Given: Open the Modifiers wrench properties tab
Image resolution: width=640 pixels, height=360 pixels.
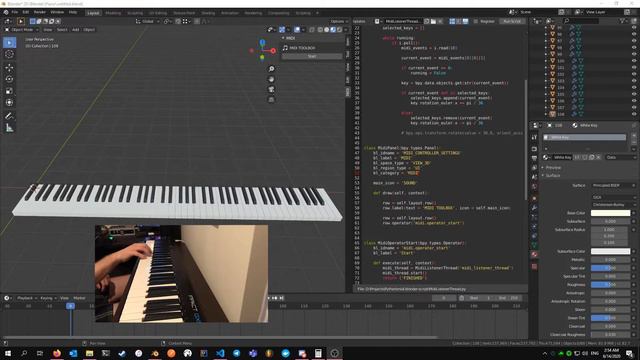Looking at the screenshot, I should (x=534, y=208).
